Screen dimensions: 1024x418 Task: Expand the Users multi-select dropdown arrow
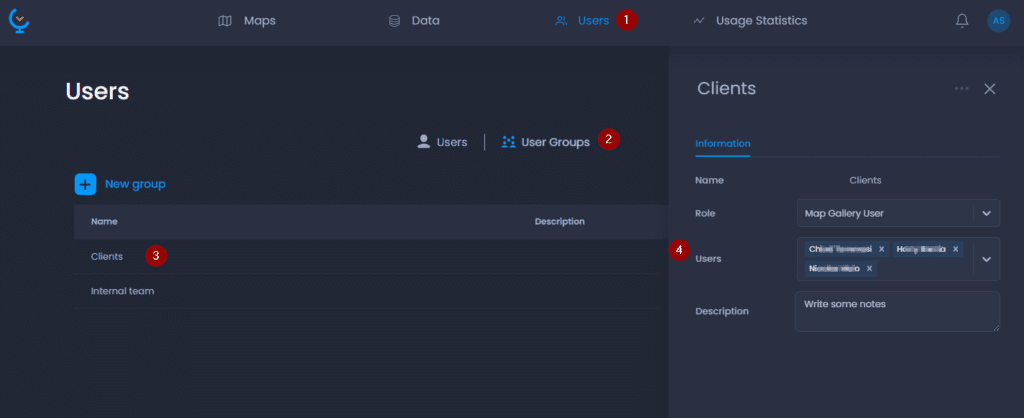(986, 259)
